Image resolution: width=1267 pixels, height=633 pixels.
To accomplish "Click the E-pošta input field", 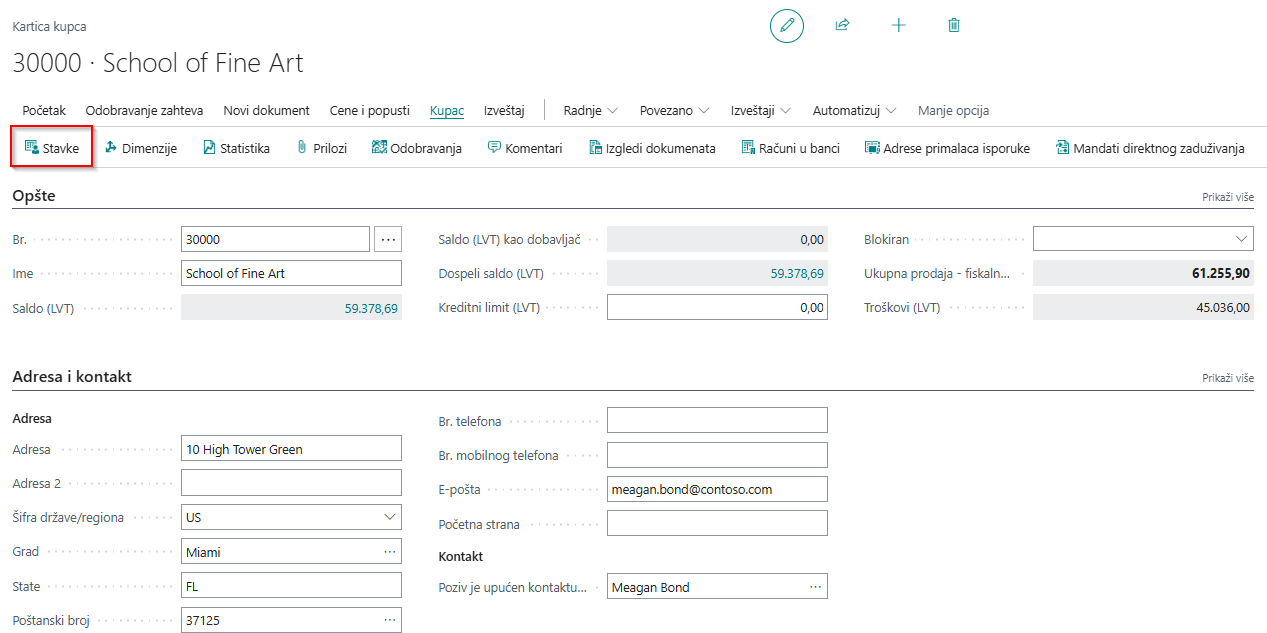I will [x=717, y=489].
